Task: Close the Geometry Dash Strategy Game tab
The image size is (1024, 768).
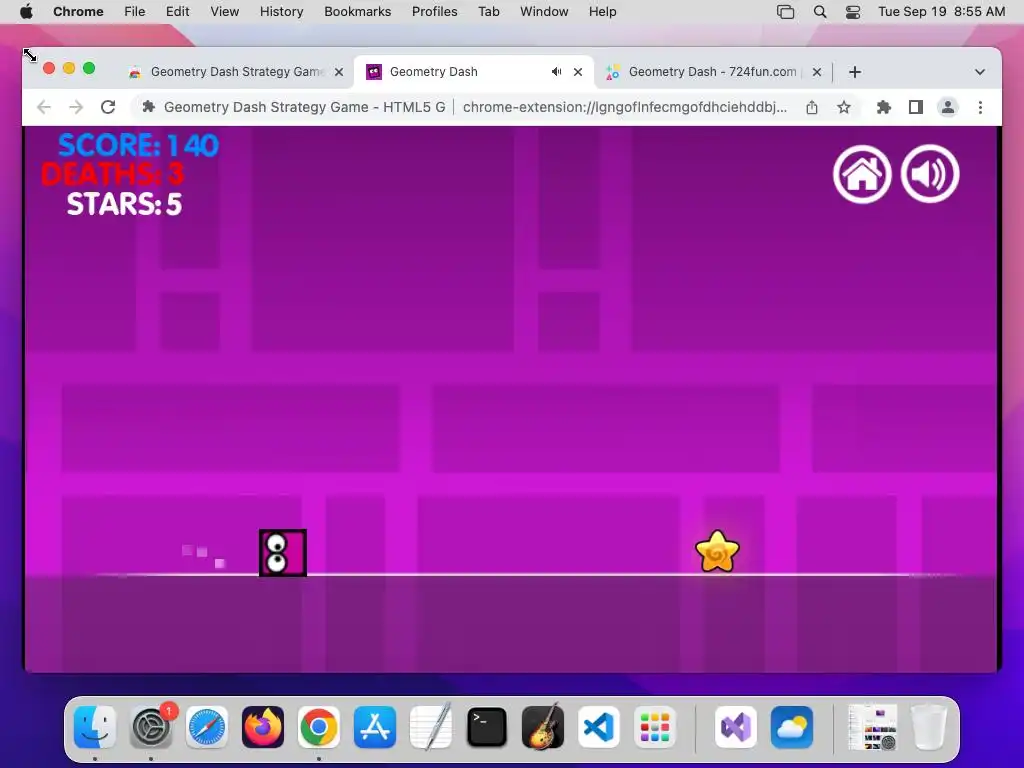Action: click(x=339, y=72)
